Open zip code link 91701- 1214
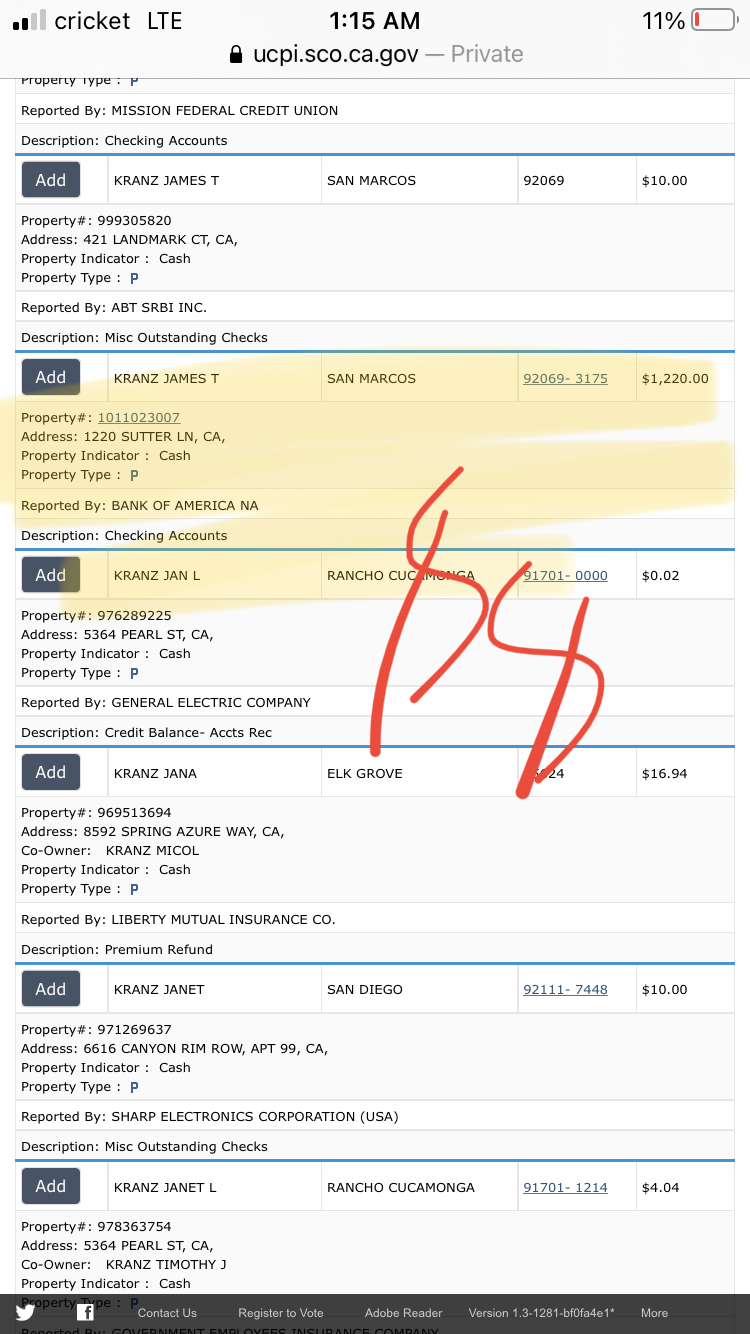This screenshot has height=1334, width=750. [565, 1188]
